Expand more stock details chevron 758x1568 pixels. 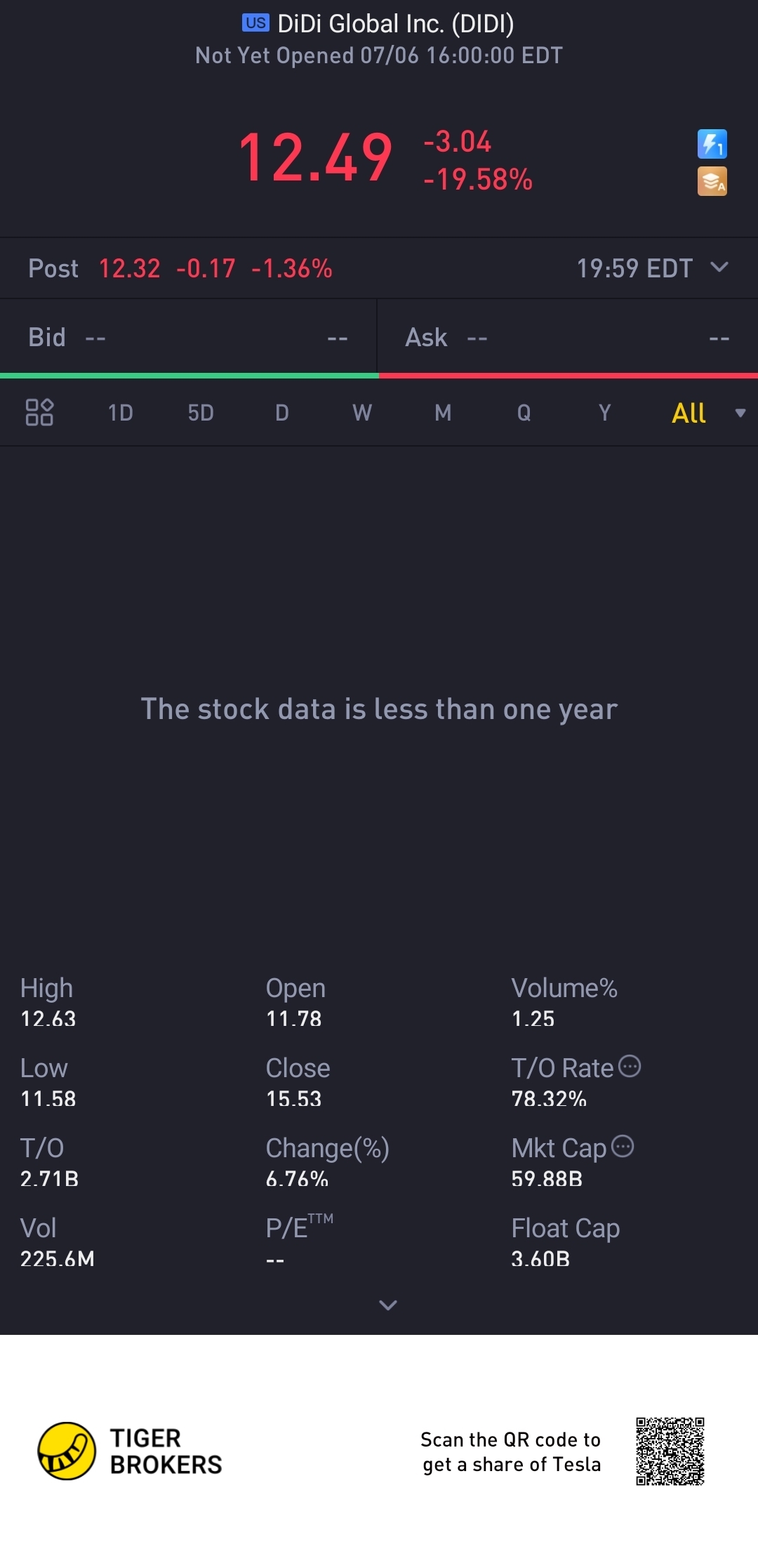tap(387, 1305)
